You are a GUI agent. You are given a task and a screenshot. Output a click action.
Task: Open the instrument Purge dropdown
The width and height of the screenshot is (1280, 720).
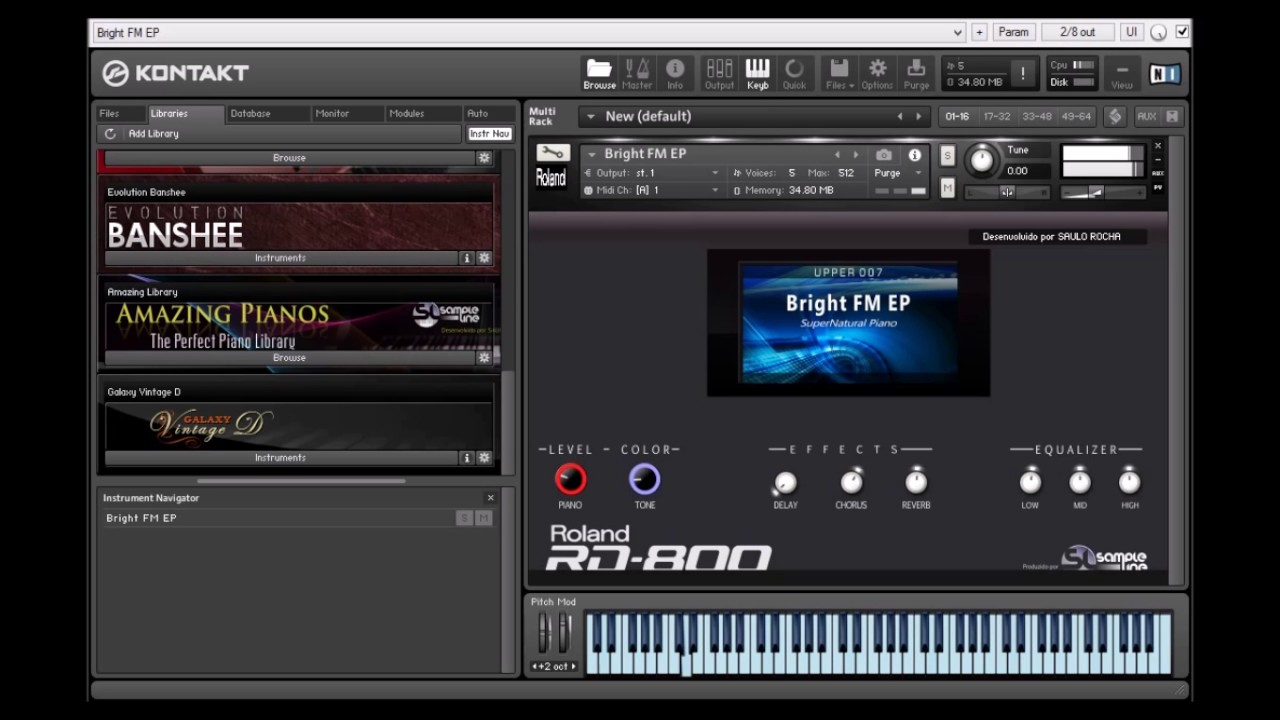(x=897, y=173)
